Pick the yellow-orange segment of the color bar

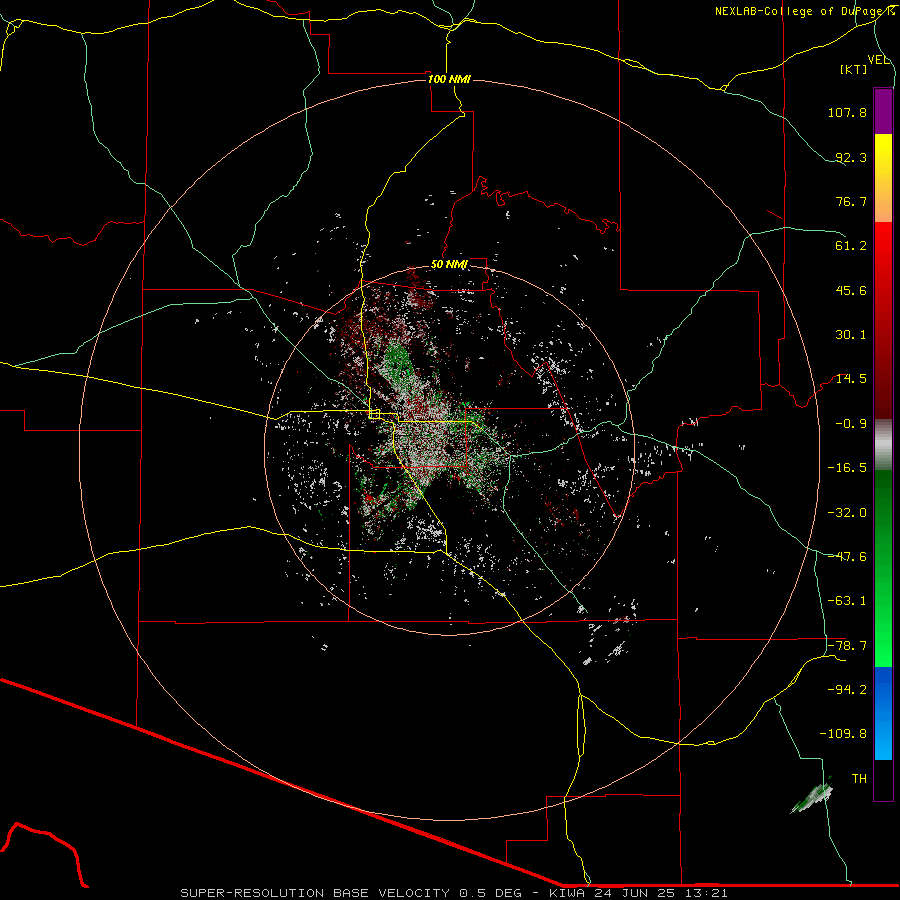(x=883, y=178)
